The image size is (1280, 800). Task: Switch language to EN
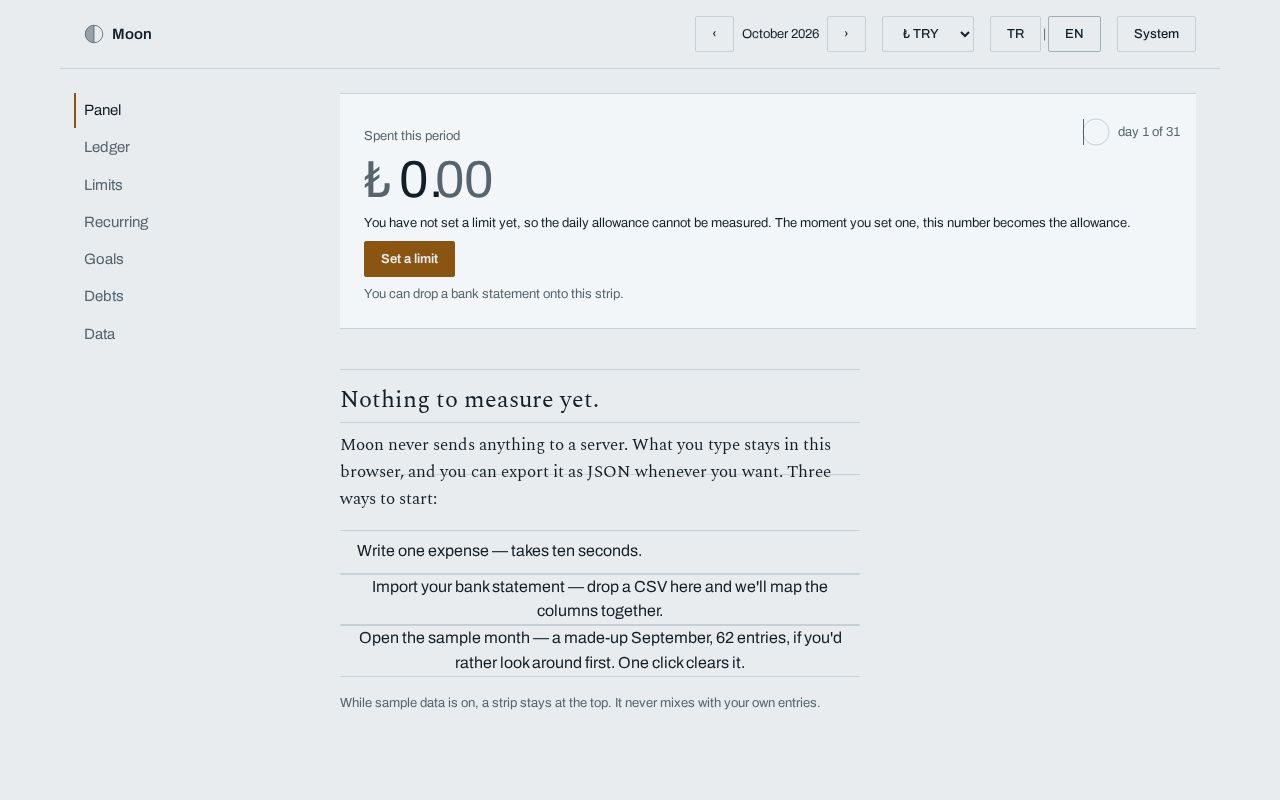click(1074, 34)
